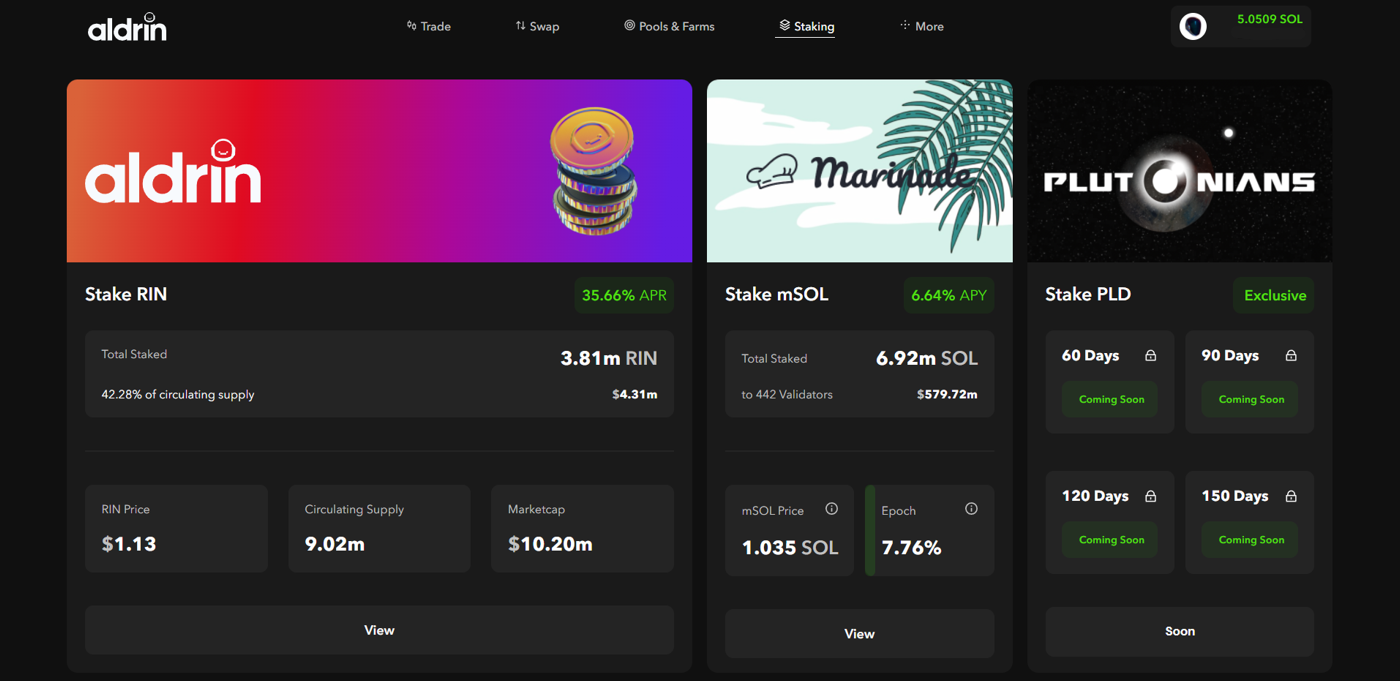The height and width of the screenshot is (681, 1400).
Task: Click the Stake PLD heading
Action: click(1088, 294)
